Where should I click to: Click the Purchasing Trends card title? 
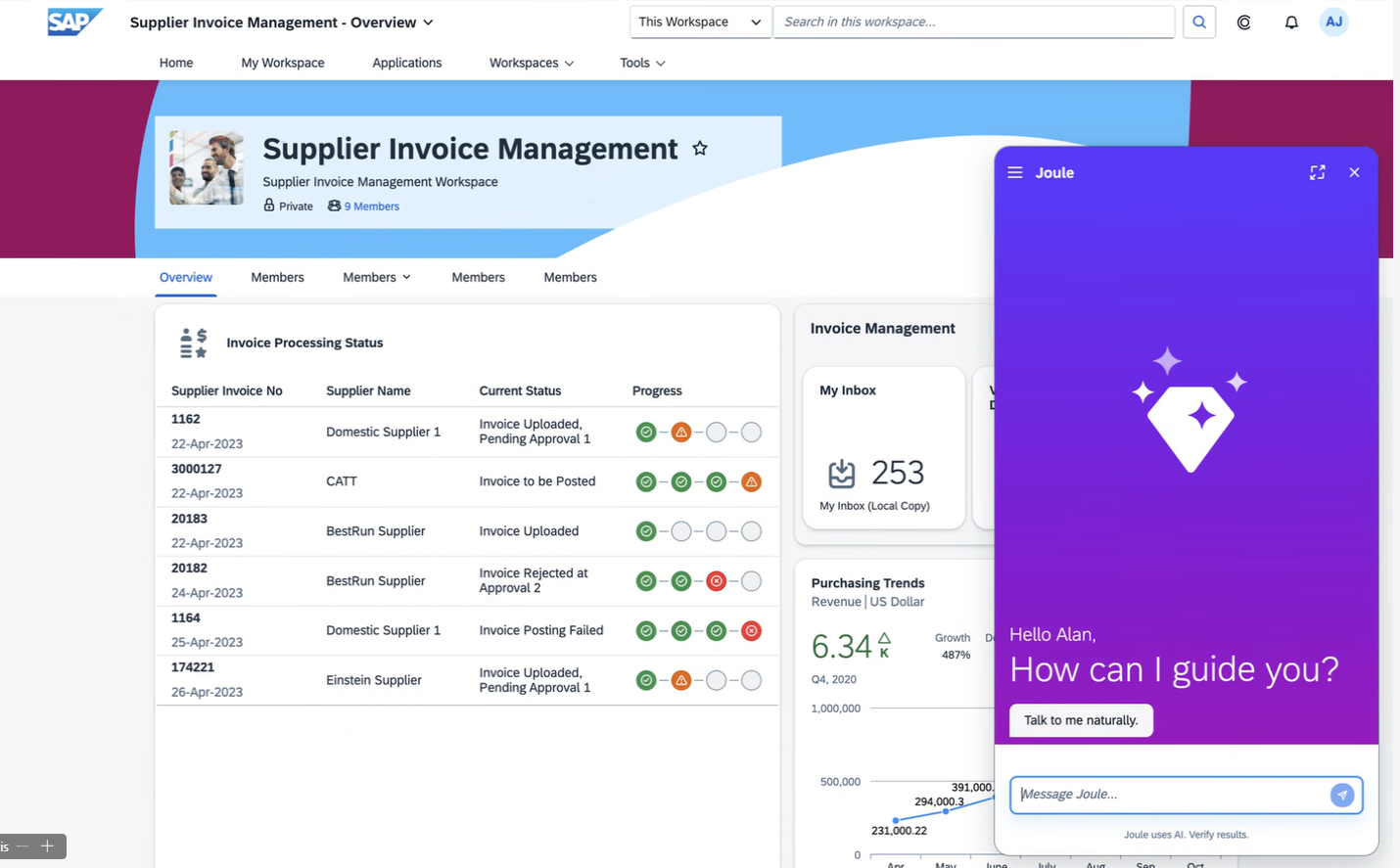tap(867, 583)
